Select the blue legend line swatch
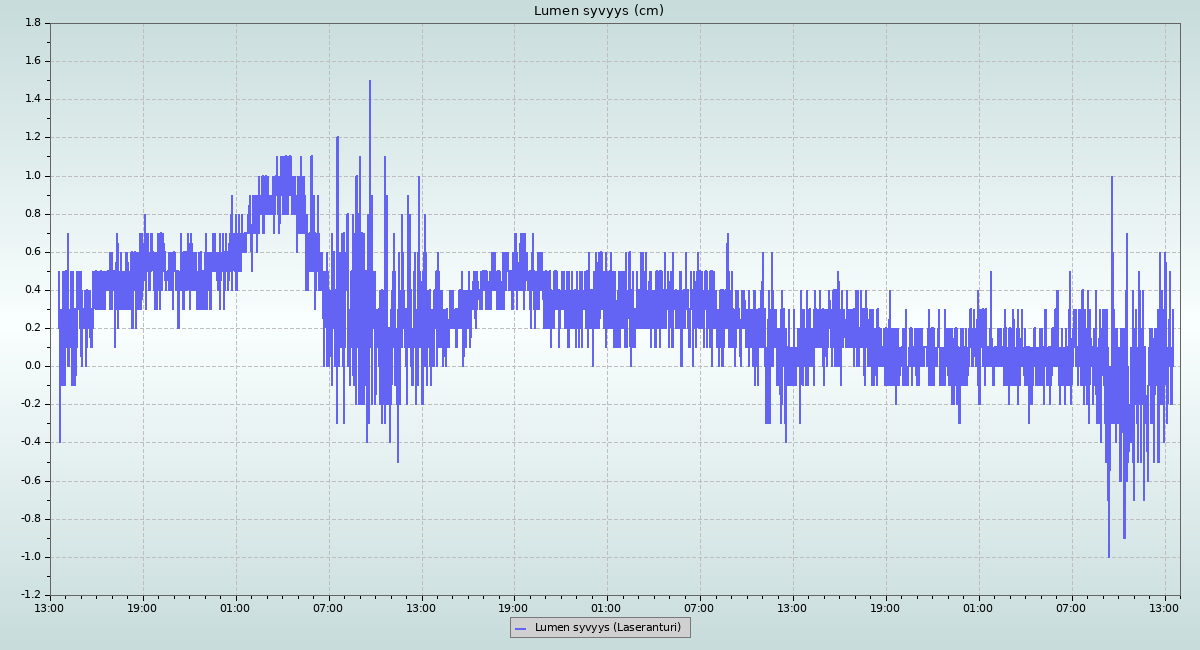 point(520,628)
